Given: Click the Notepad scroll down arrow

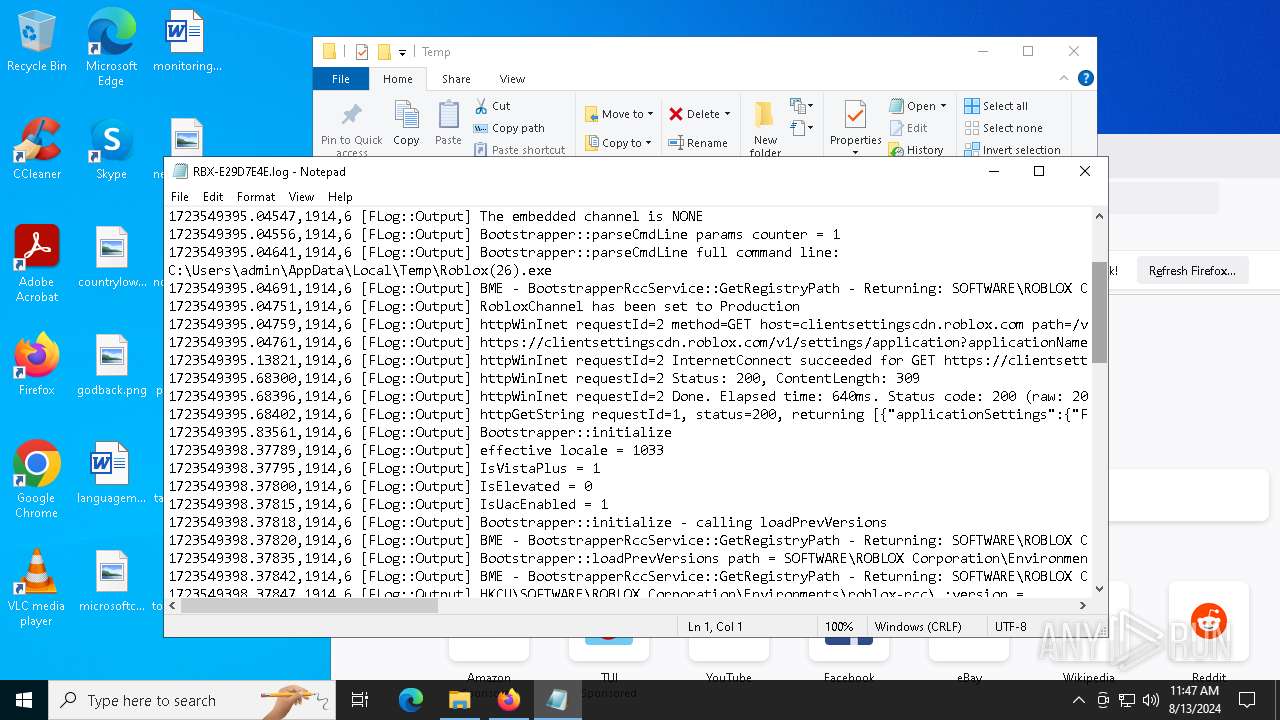Looking at the screenshot, I should [1099, 589].
